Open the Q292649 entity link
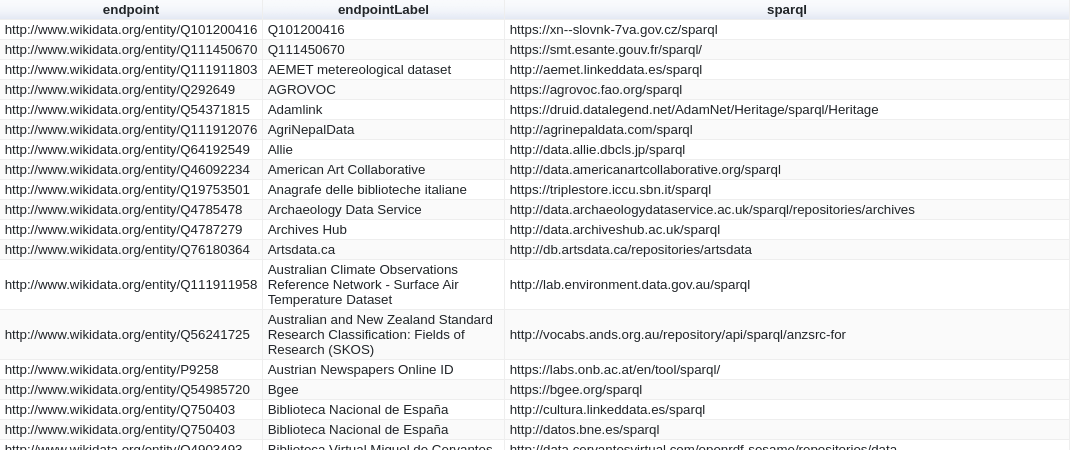This screenshot has height=450, width=1070. 119,89
